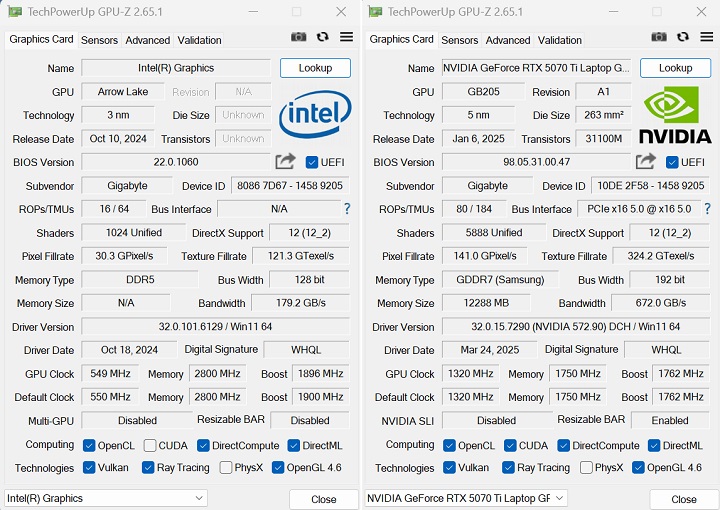Toggle the checked CUDA checkbox in NVIDIA window

click(x=510, y=445)
